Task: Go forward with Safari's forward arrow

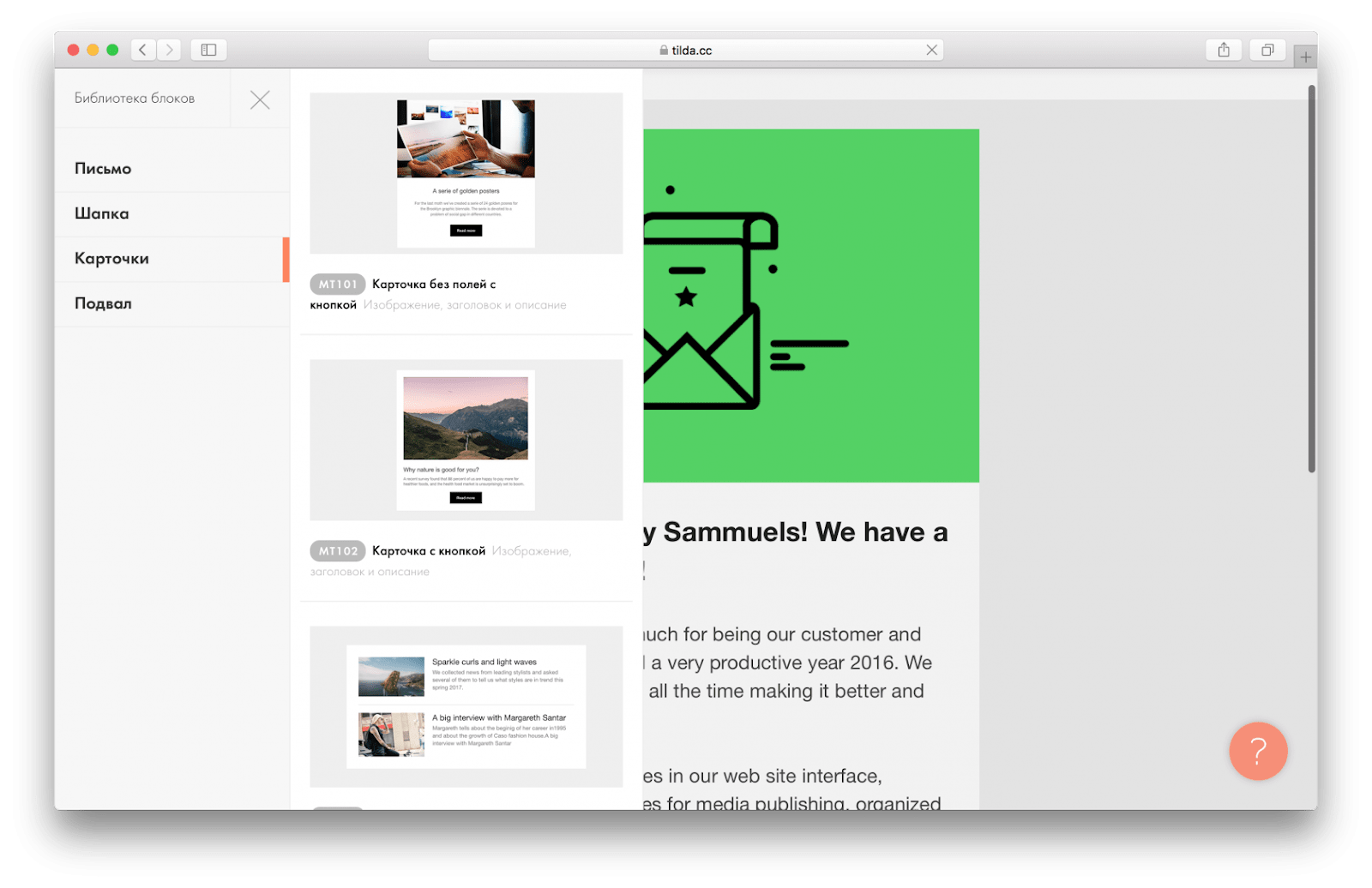Action: point(169,50)
